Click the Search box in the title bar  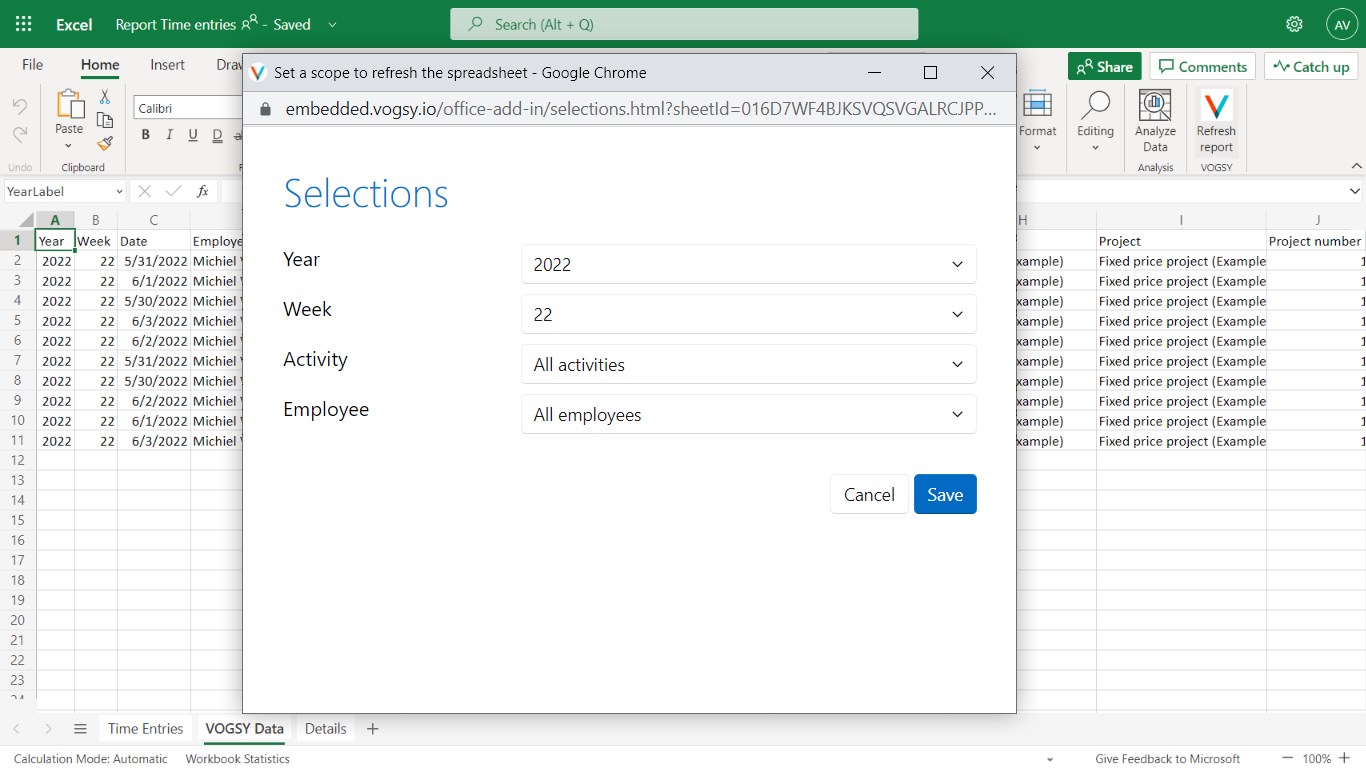(684, 24)
